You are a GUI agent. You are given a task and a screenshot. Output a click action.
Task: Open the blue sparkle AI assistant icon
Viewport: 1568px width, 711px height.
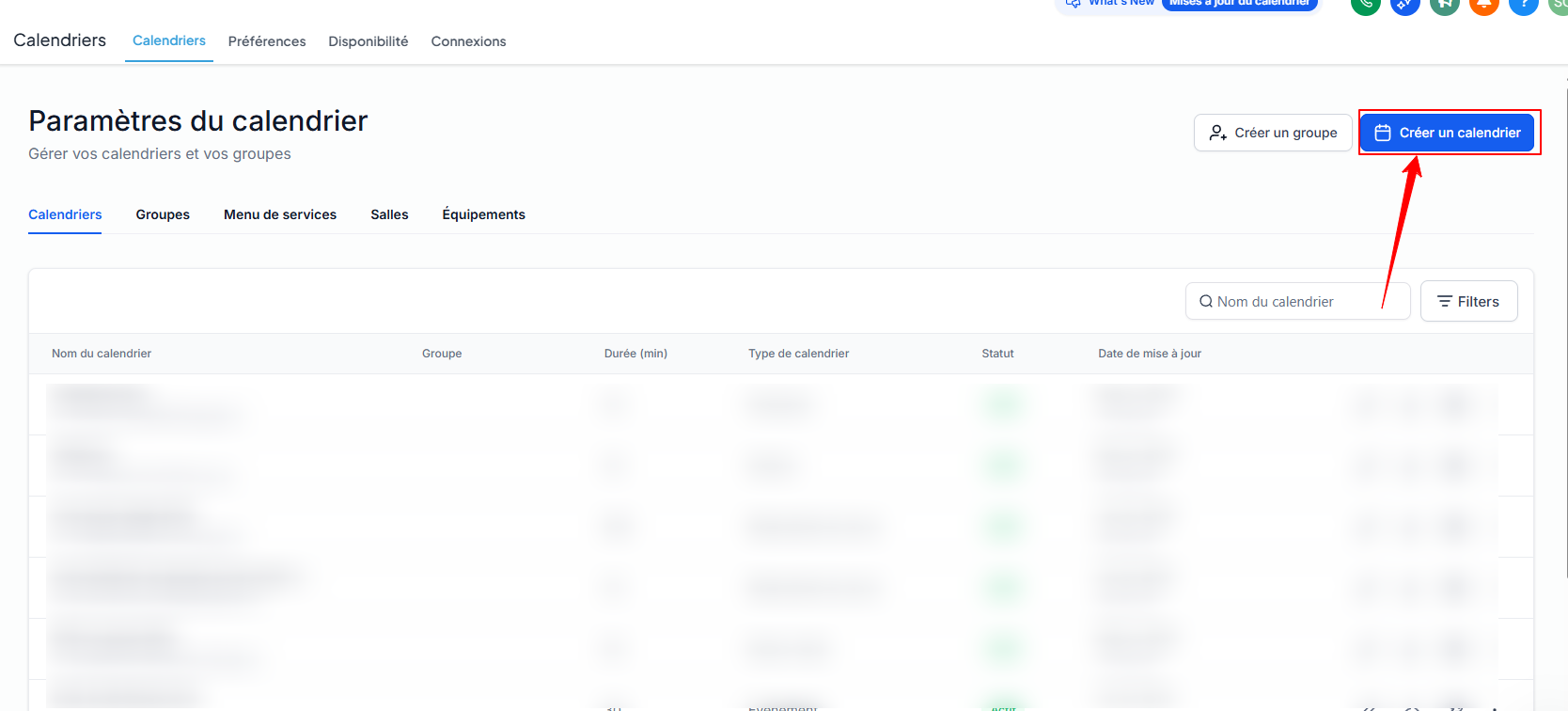click(x=1405, y=5)
